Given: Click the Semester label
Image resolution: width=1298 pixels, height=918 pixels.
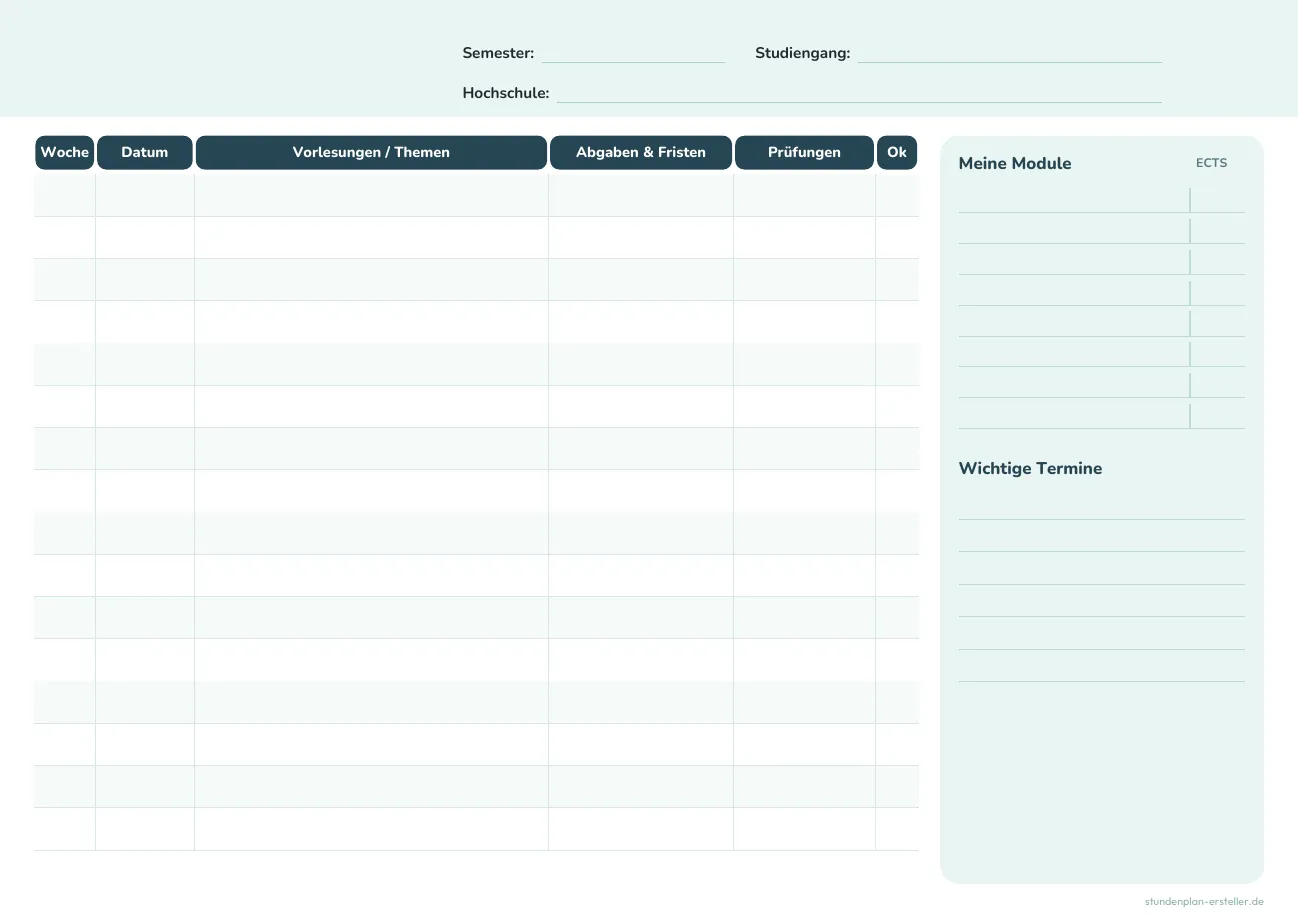Looking at the screenshot, I should point(498,54).
